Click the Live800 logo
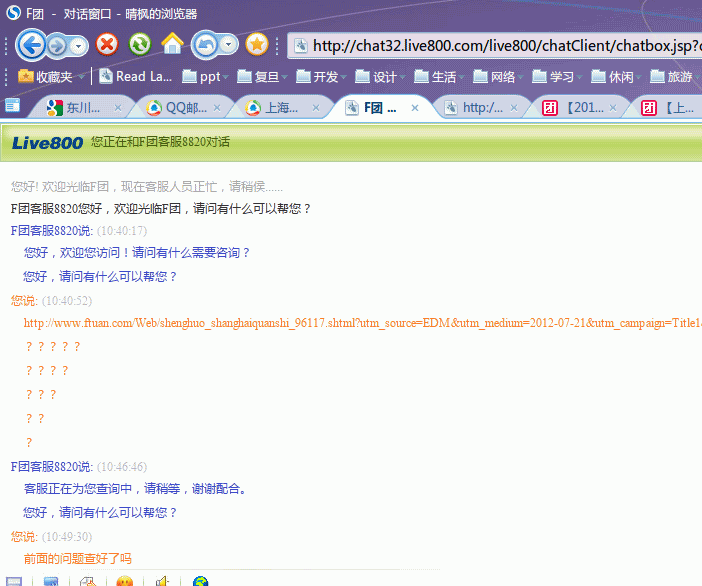This screenshot has height=586, width=702. pyautogui.click(x=47, y=143)
